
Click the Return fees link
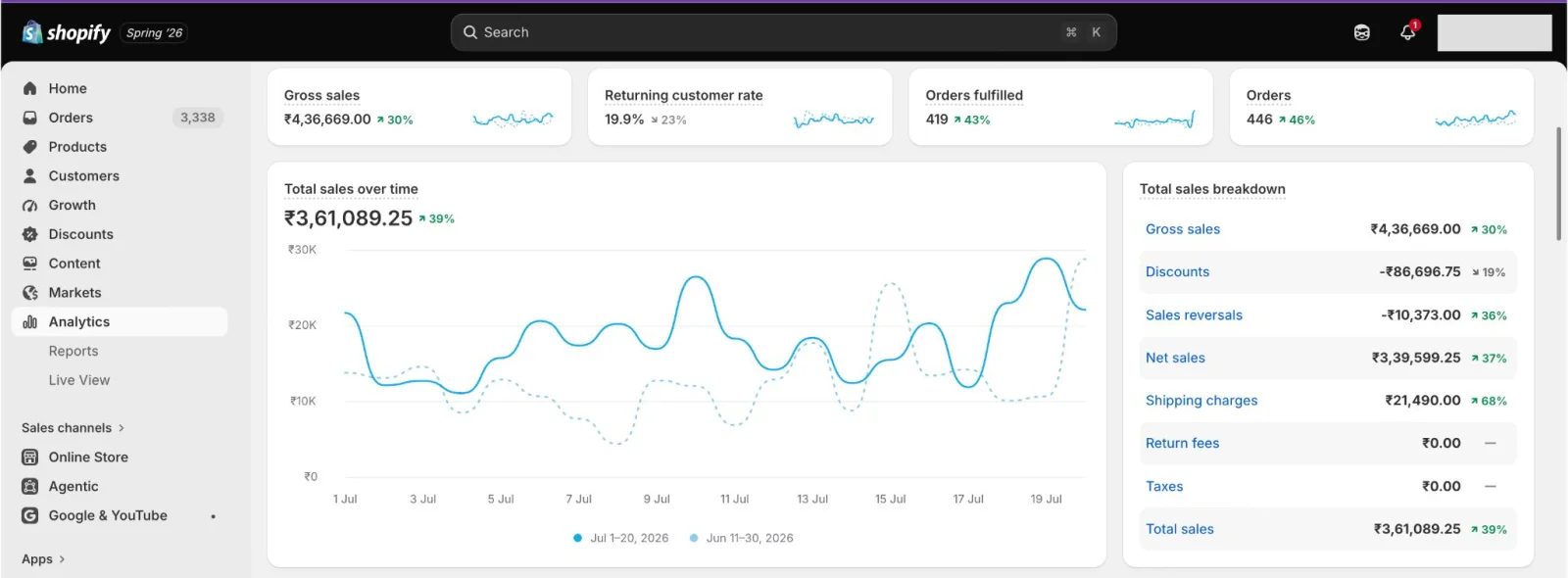[1182, 444]
